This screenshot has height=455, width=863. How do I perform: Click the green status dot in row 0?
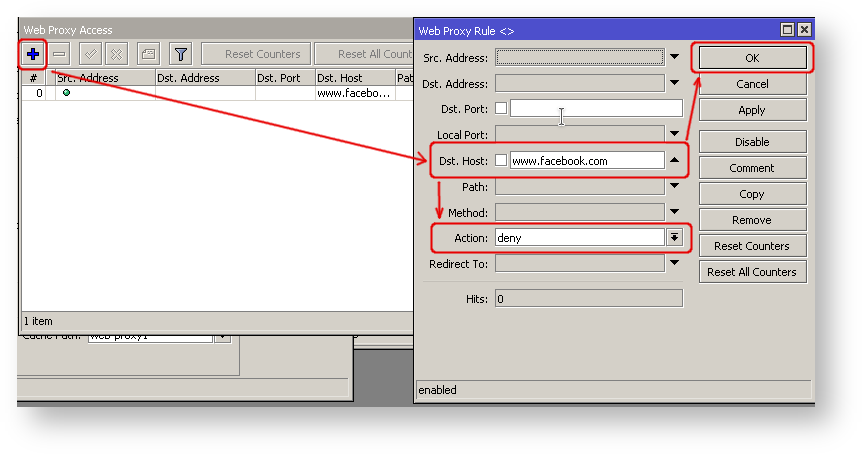[67, 93]
